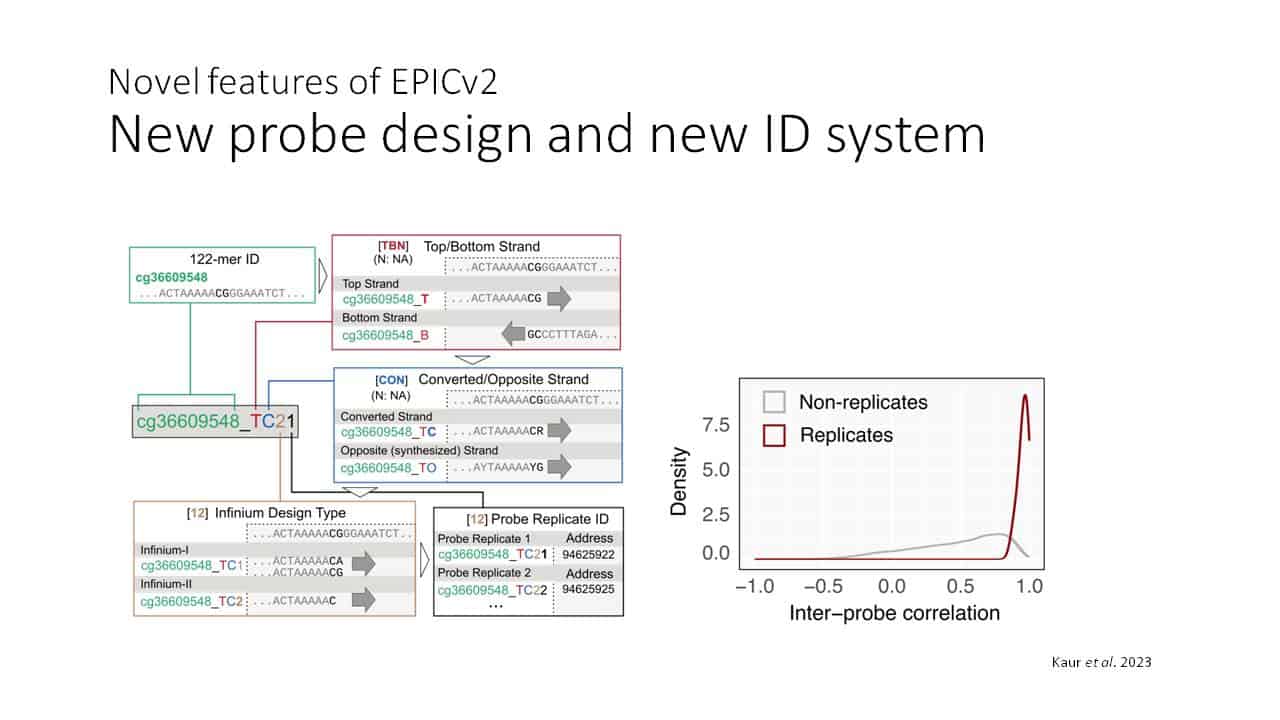Click the gray Non-replicates legend swatch
This screenshot has width=1280, height=720.
pos(774,403)
